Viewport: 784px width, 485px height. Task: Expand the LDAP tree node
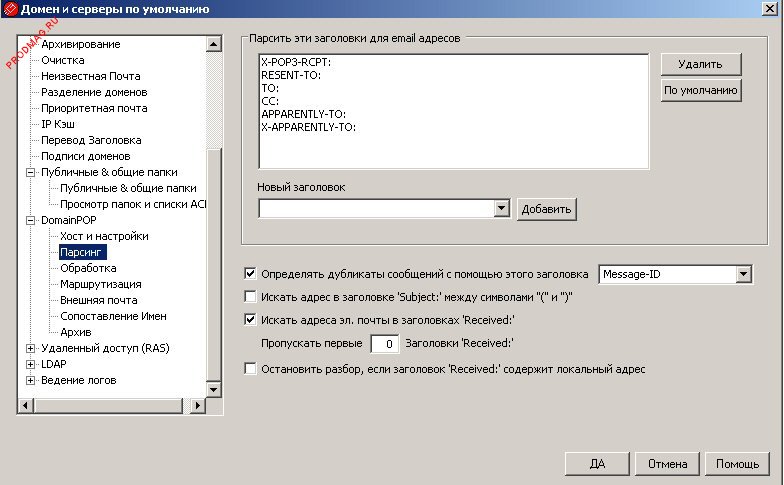(x=30, y=364)
